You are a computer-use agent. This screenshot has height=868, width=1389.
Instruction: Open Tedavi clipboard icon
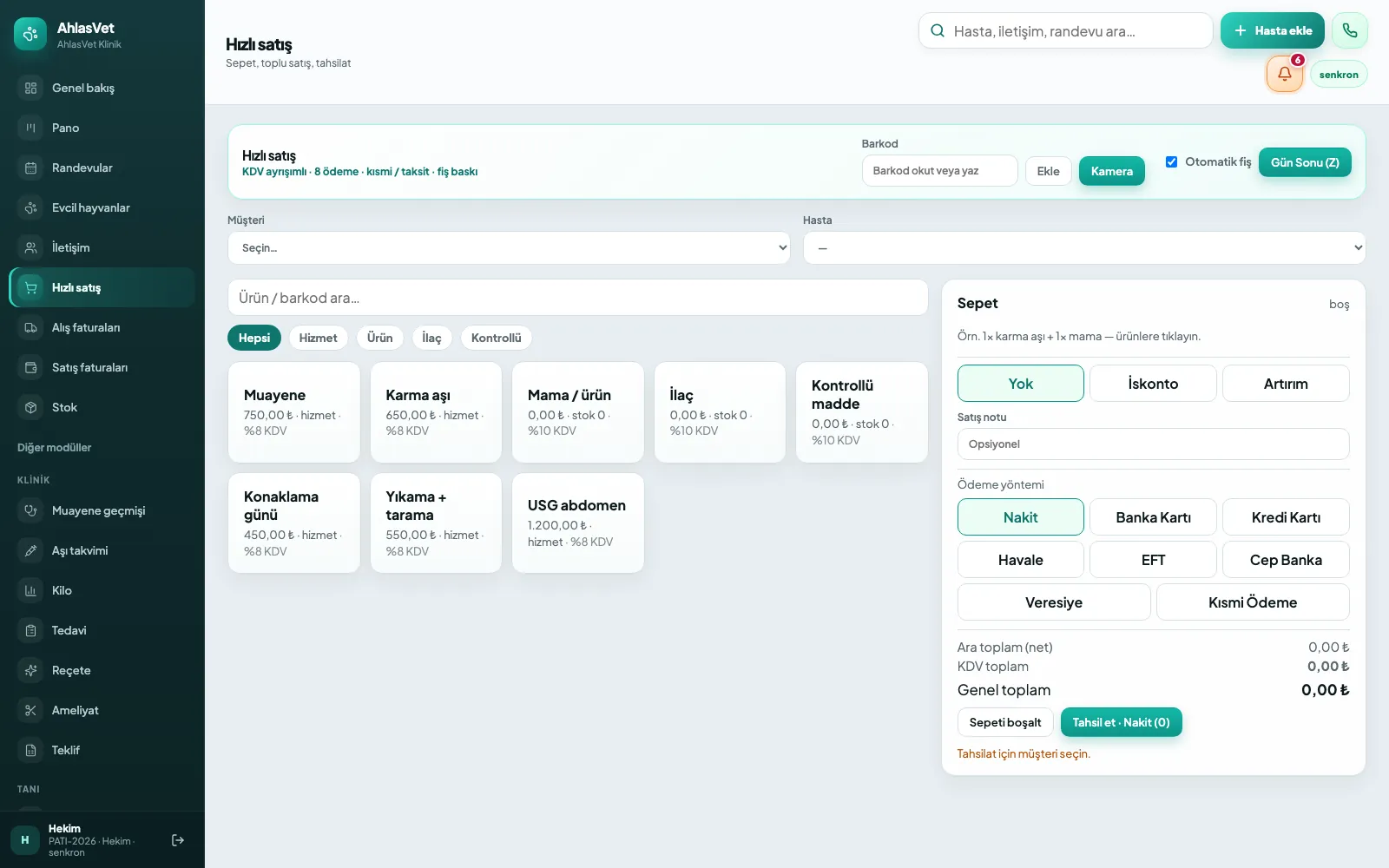point(30,630)
